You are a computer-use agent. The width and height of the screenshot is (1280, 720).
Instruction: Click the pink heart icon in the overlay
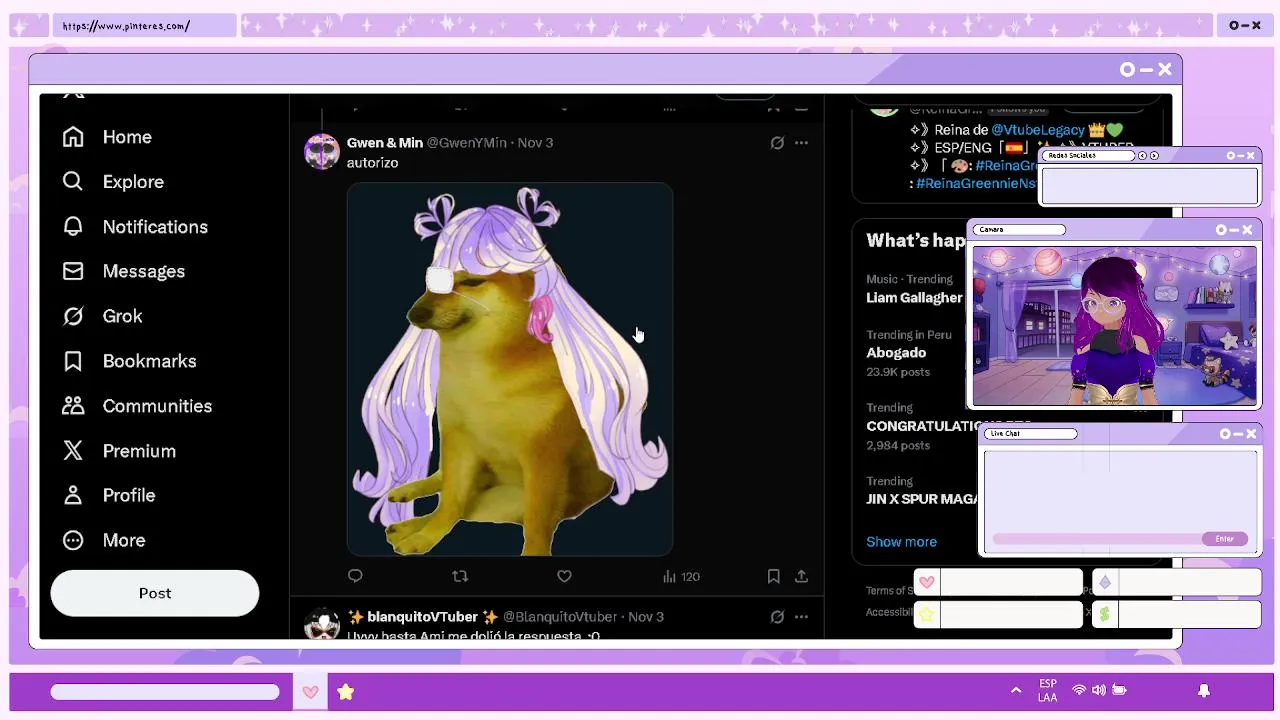(927, 582)
